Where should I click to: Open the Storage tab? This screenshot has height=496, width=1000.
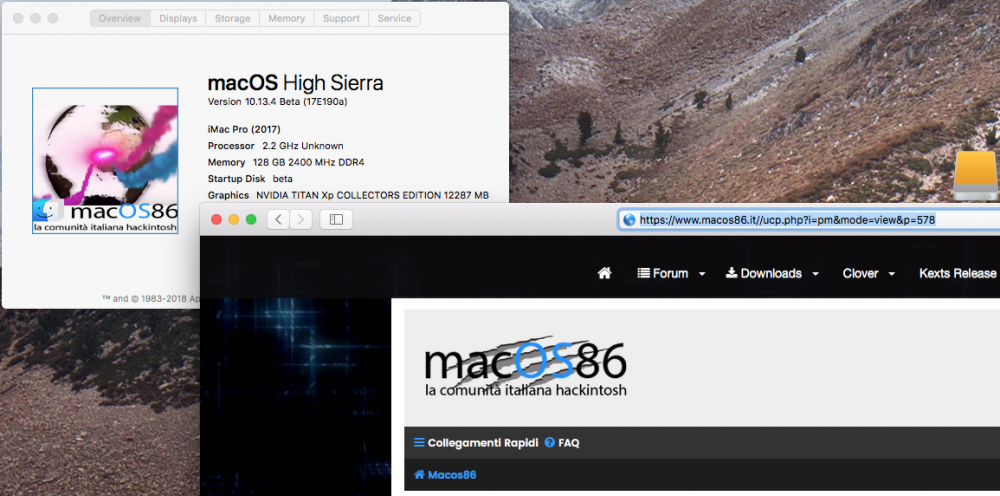(232, 18)
